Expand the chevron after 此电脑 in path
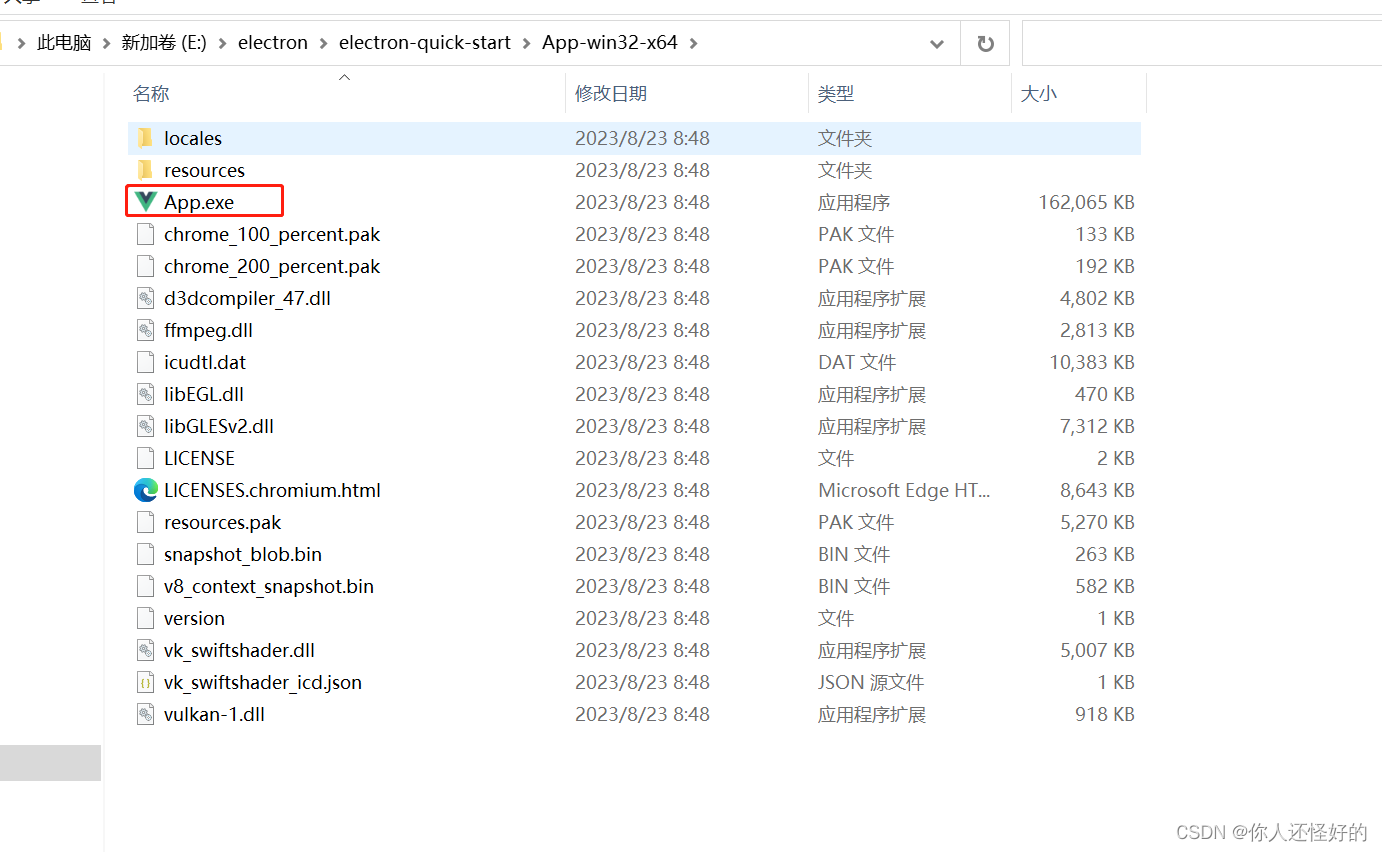 click(106, 43)
